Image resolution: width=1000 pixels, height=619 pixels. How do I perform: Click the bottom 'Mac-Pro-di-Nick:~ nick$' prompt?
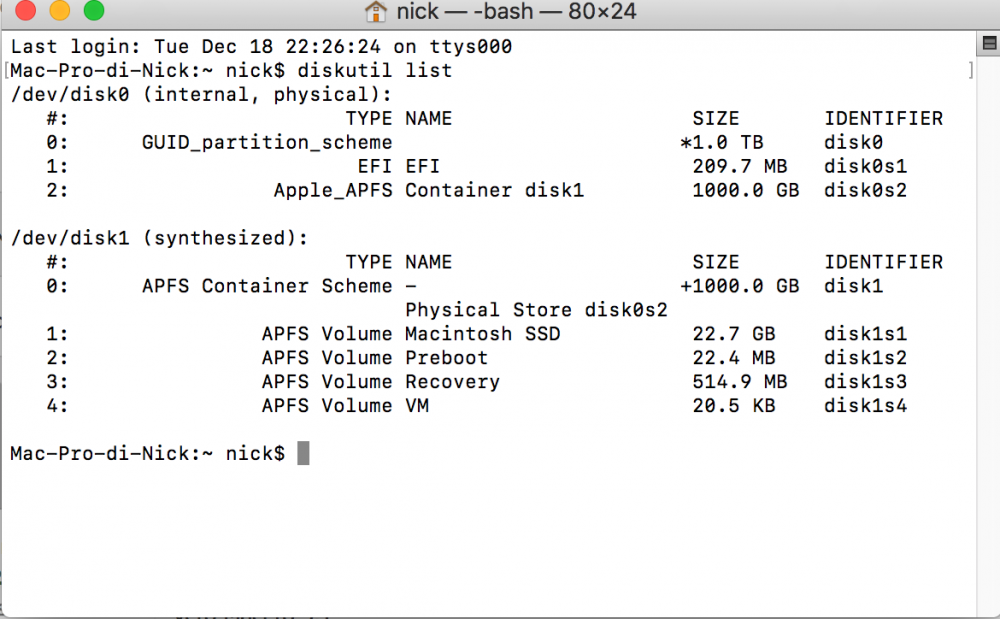tap(148, 453)
